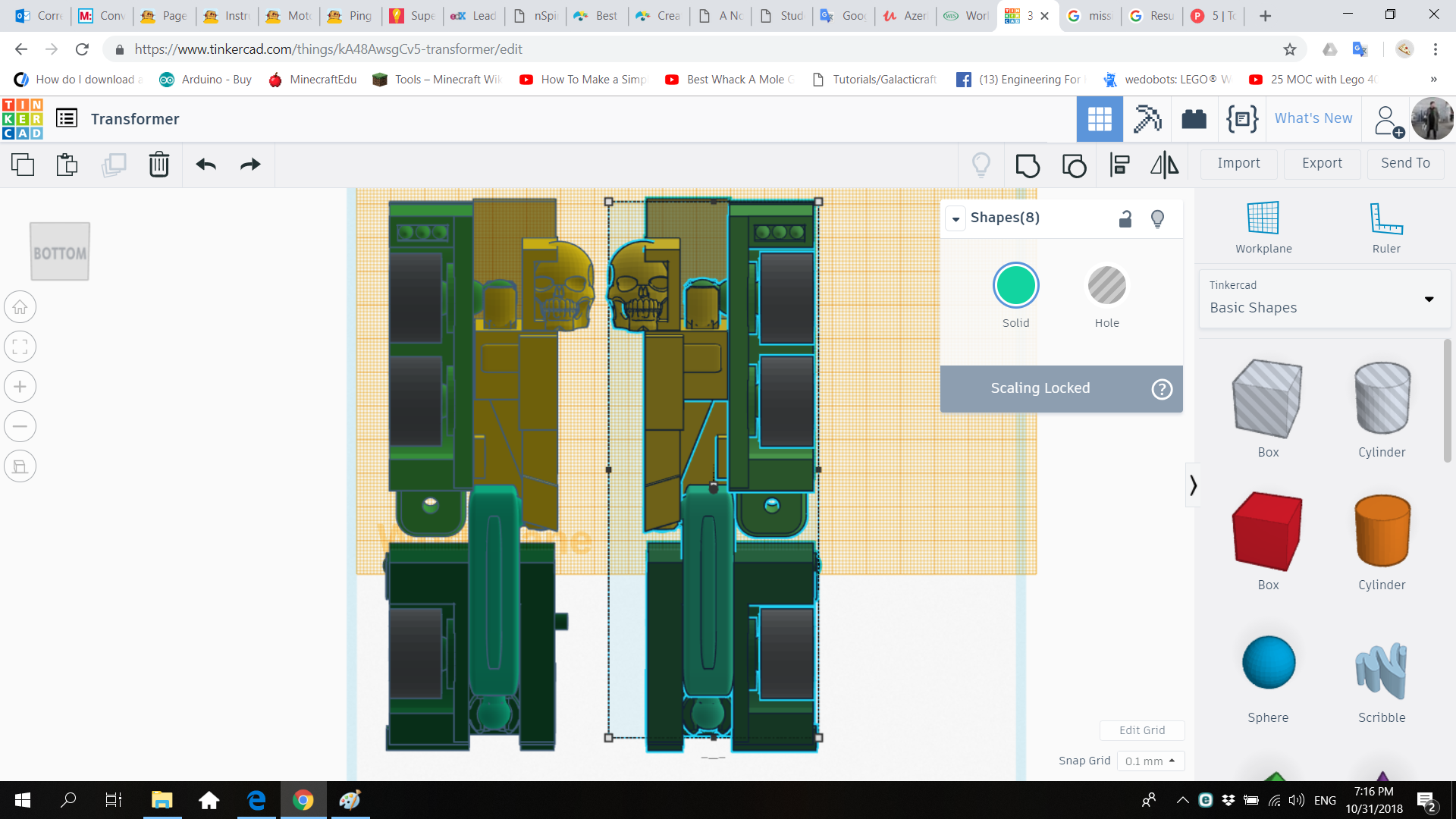This screenshot has width=1456, height=819.
Task: Hide selected shapes with lightbulb icon
Action: click(x=1157, y=219)
